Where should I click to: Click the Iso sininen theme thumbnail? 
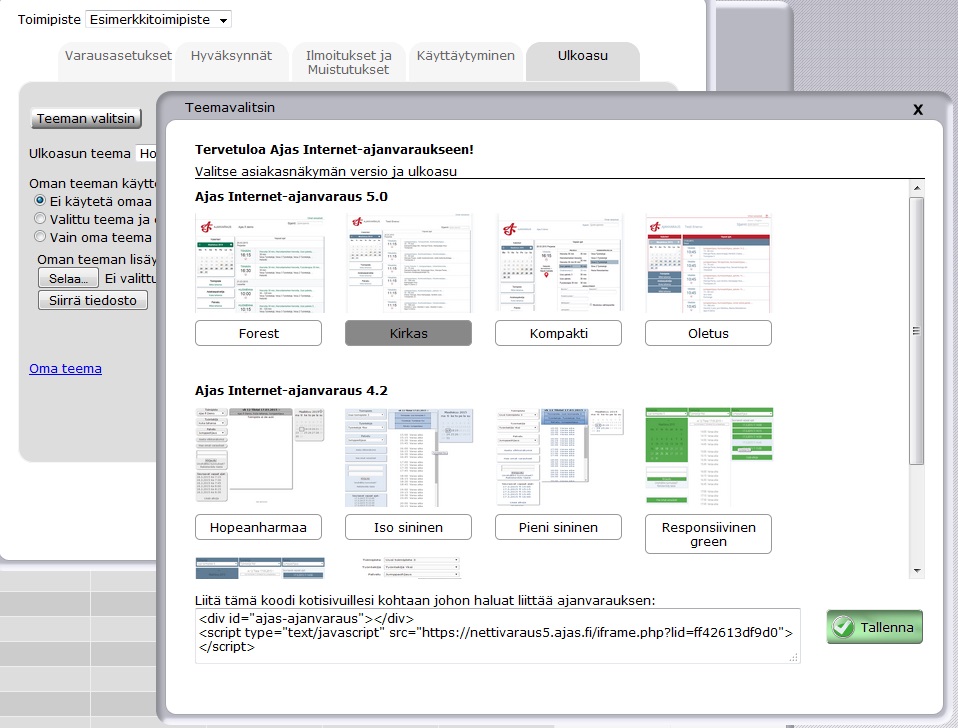click(408, 455)
